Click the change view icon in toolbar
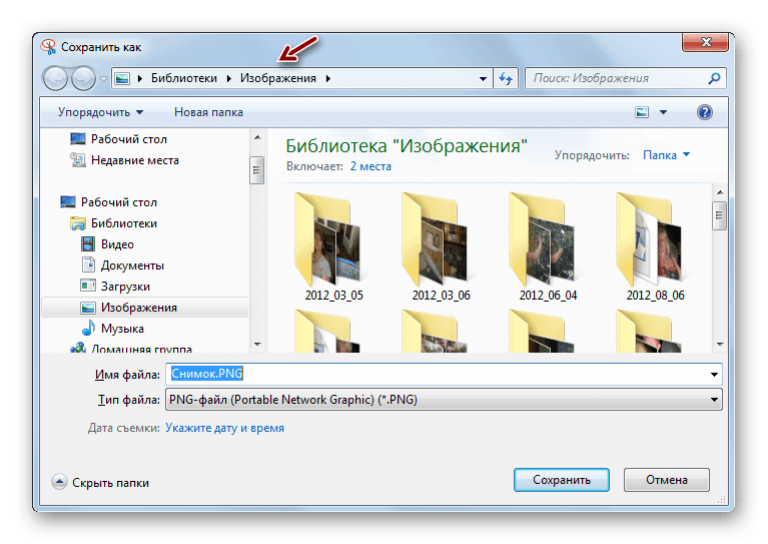 point(643,112)
